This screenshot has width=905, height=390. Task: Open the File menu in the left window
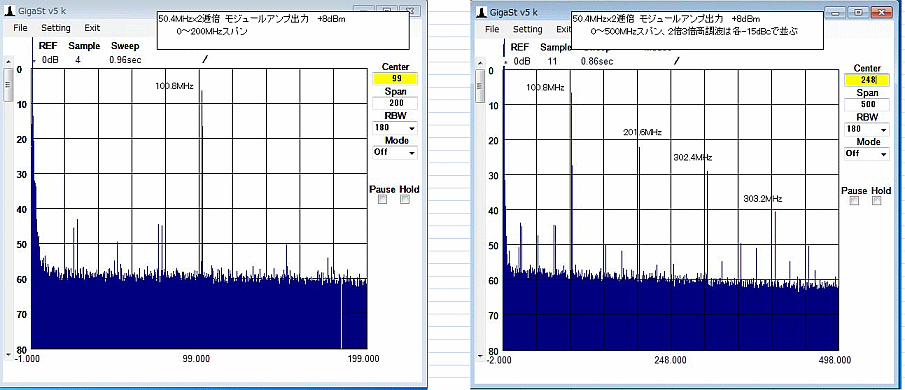tap(20, 28)
